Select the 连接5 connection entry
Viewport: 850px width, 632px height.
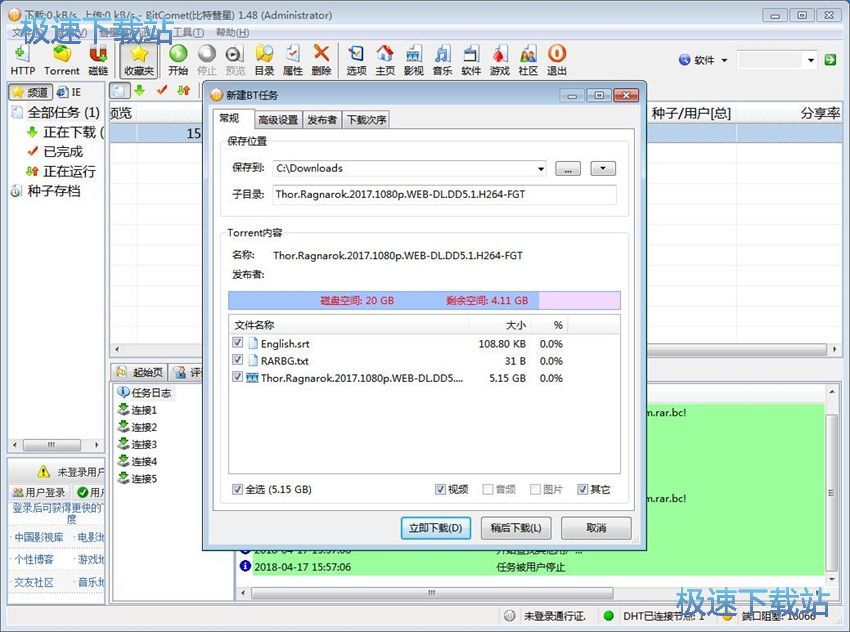138,479
